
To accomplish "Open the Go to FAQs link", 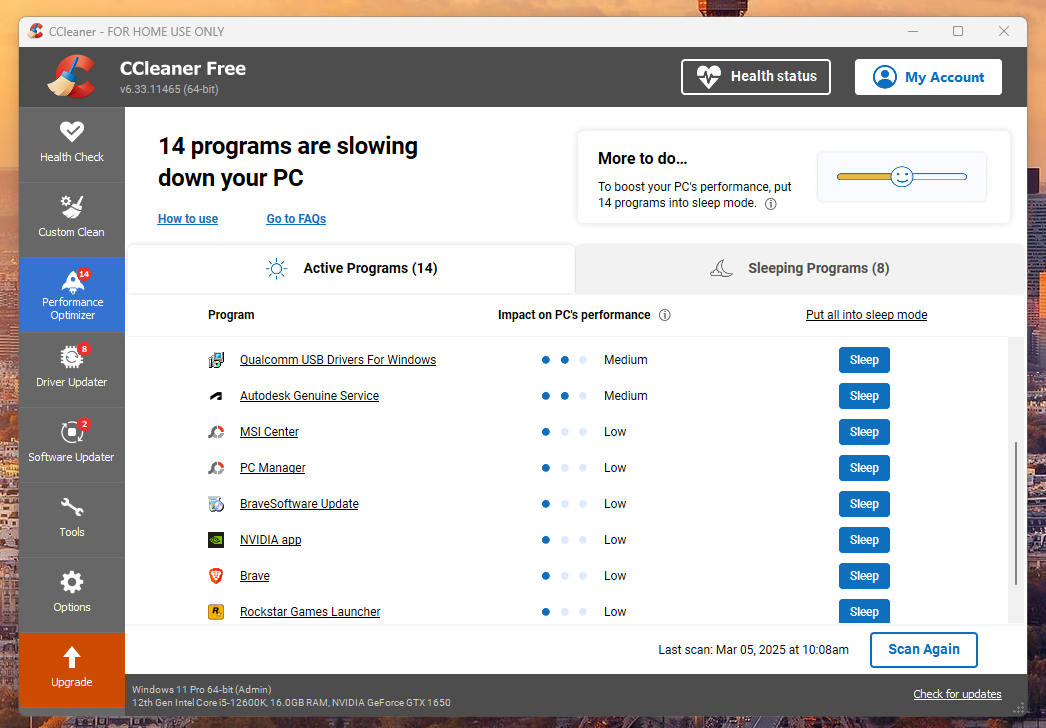I will 296,219.
